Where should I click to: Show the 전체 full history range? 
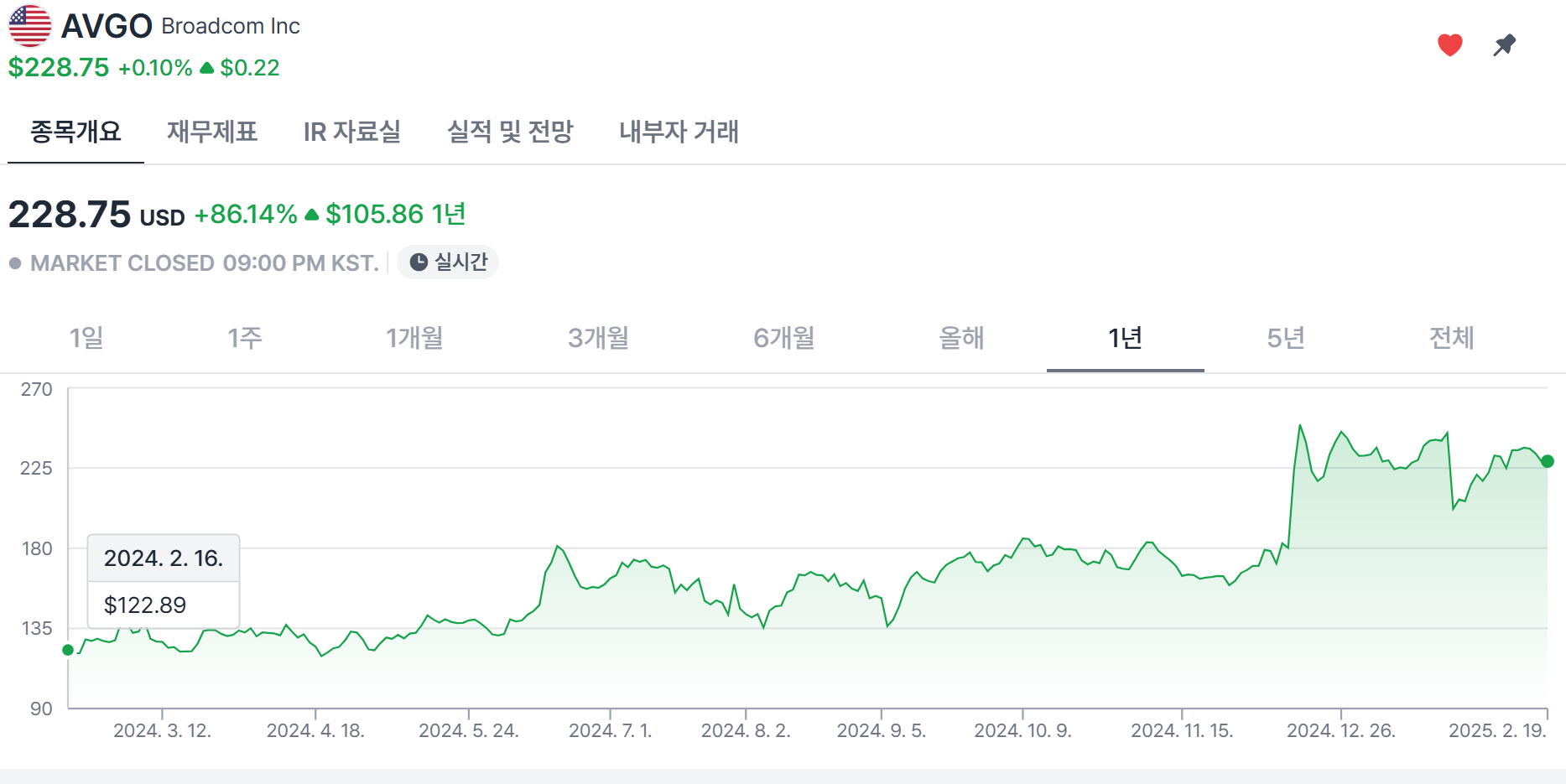point(1451,338)
